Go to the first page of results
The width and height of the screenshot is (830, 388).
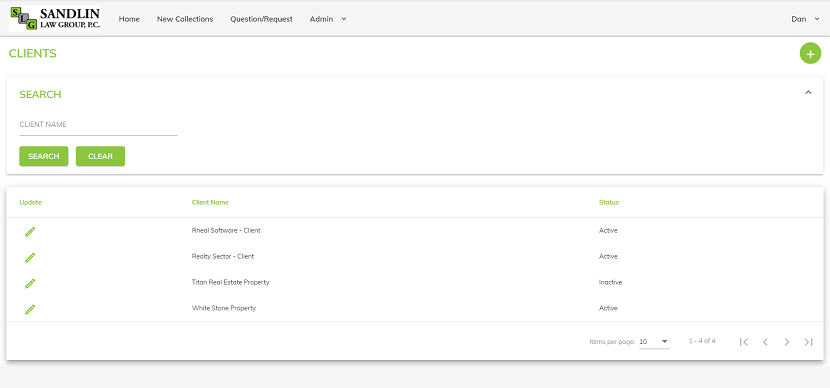(x=744, y=342)
